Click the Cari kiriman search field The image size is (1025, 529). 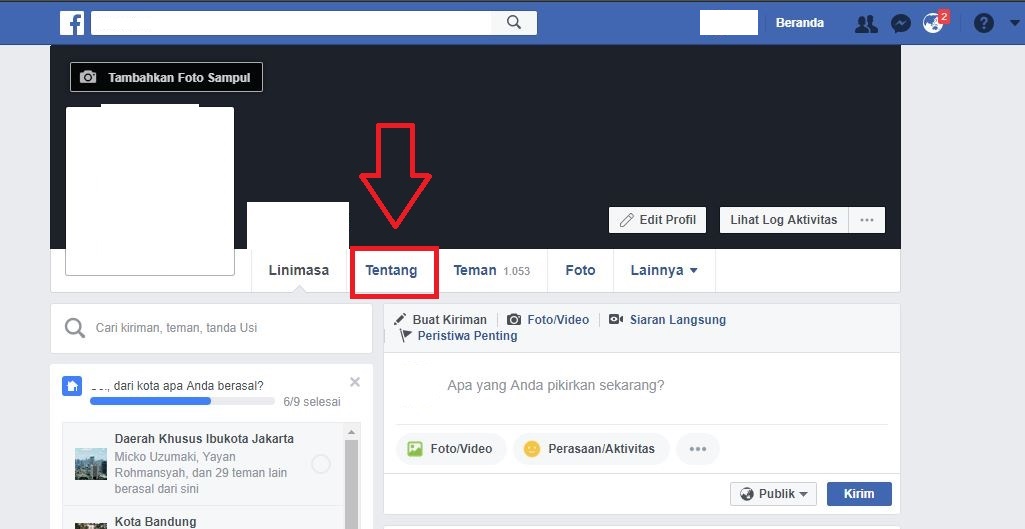tap(211, 328)
